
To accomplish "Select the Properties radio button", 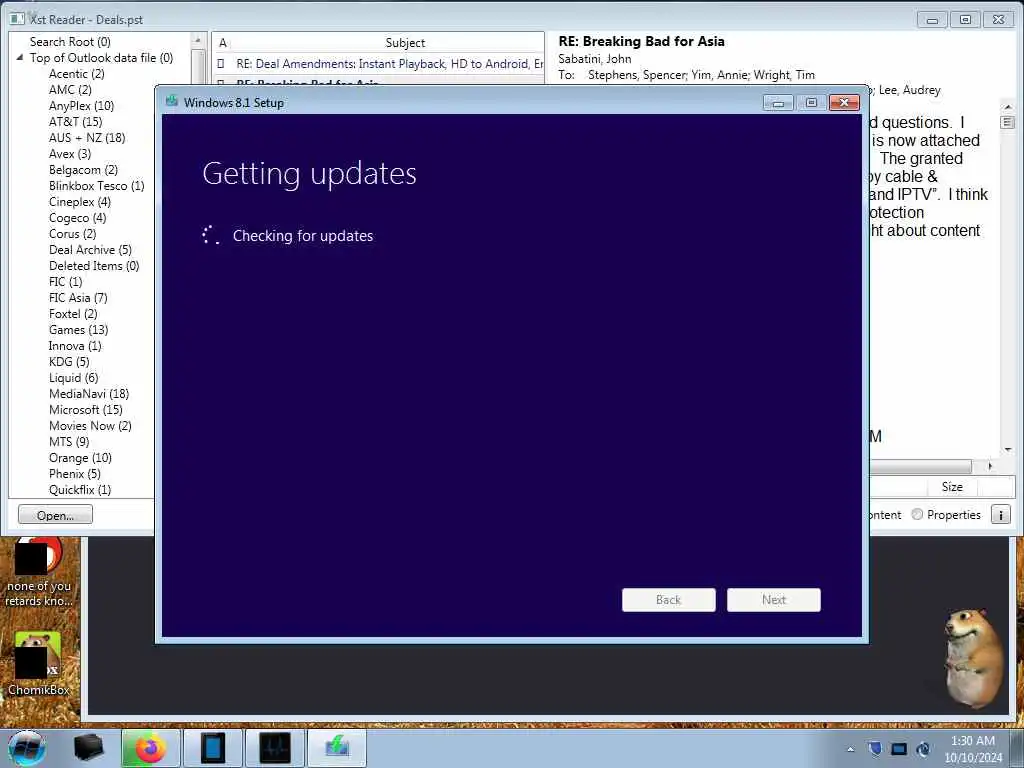I will click(918, 515).
